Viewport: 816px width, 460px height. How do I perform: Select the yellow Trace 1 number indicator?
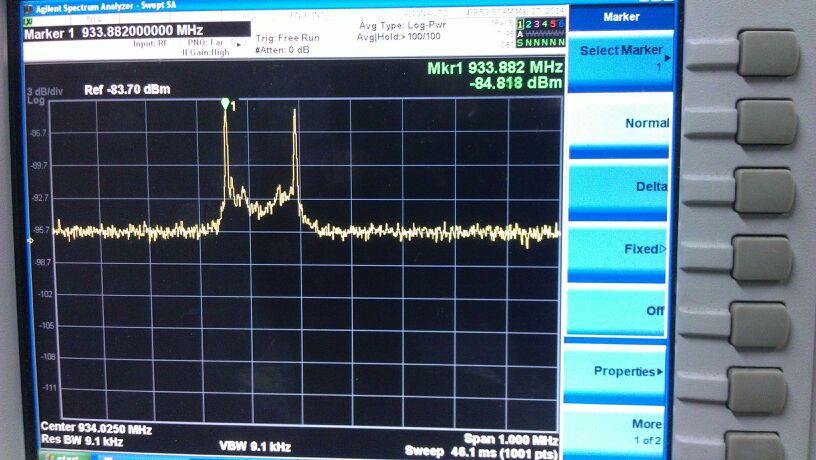tap(520, 23)
